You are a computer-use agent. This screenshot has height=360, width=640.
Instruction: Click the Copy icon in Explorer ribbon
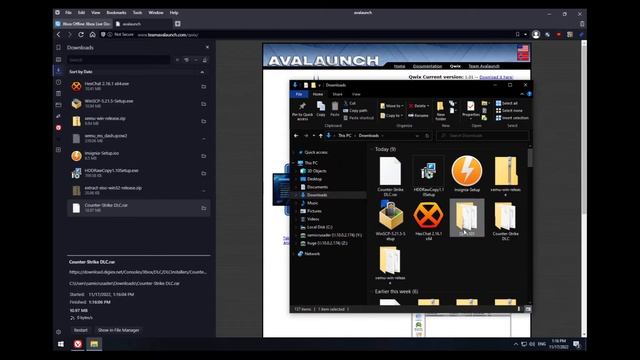coord(321,107)
